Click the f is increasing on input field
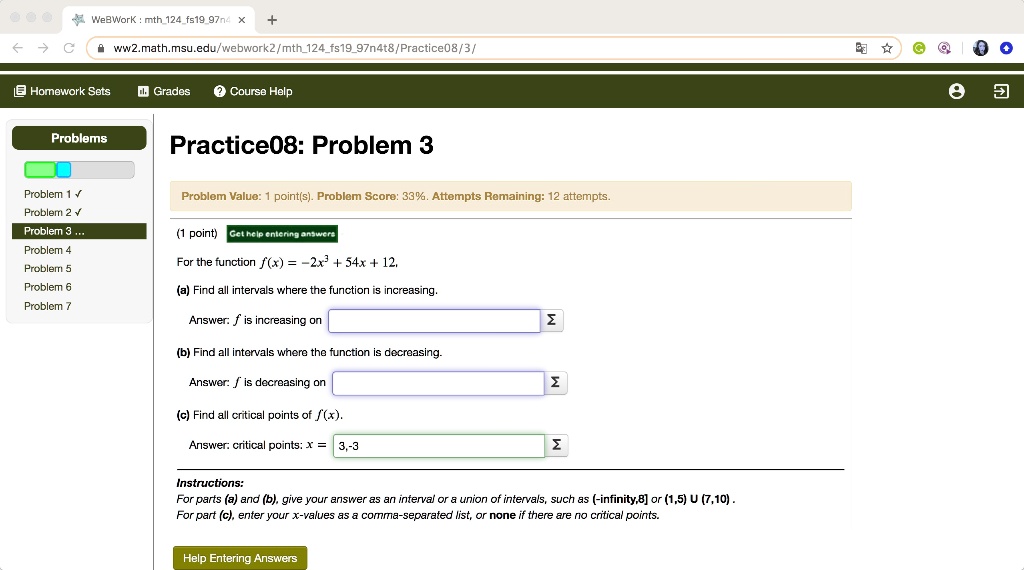This screenshot has height=570, width=1024. click(x=434, y=321)
